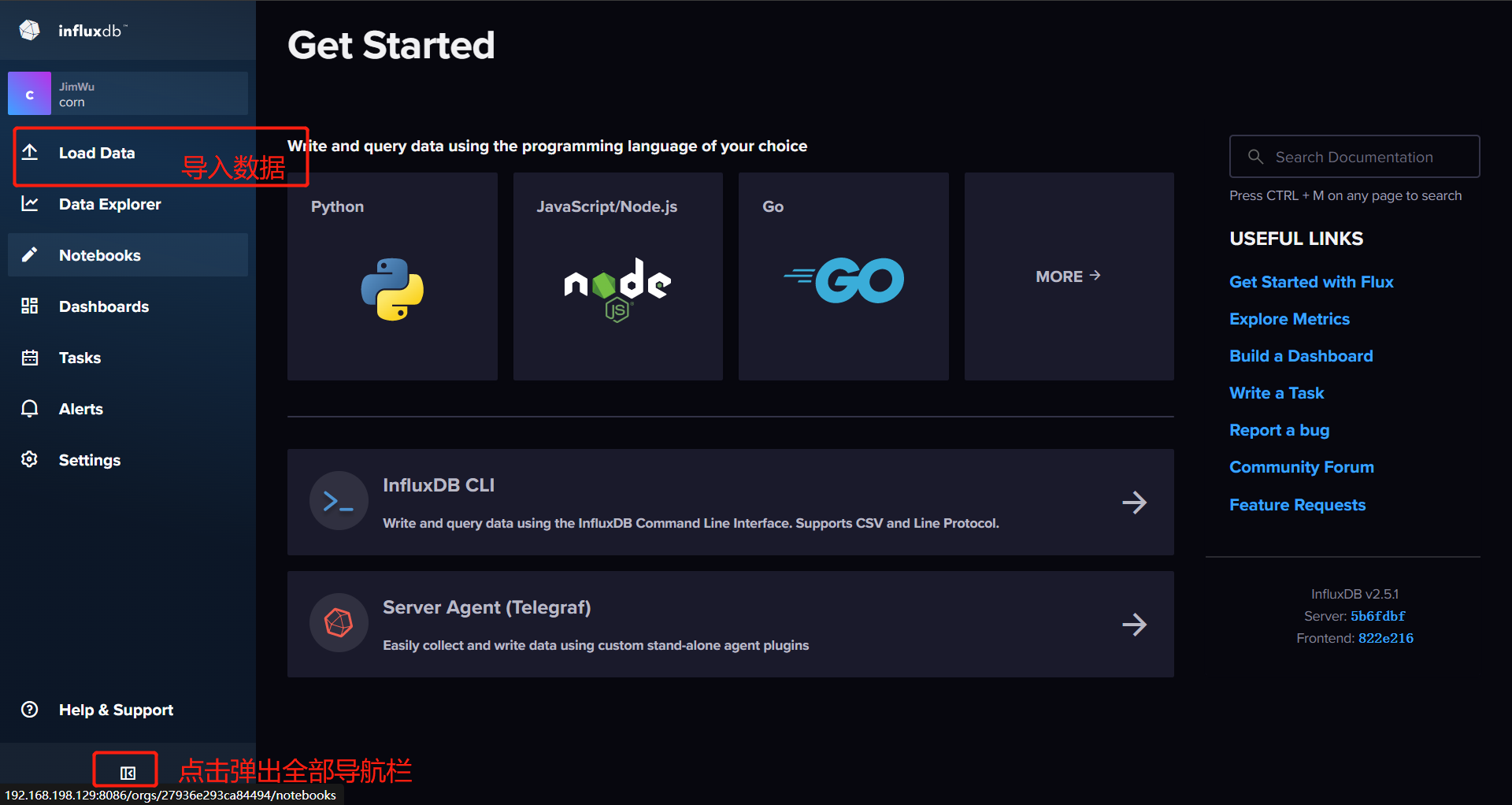
Task: Click the InfluxDB logo icon
Action: pos(30,30)
